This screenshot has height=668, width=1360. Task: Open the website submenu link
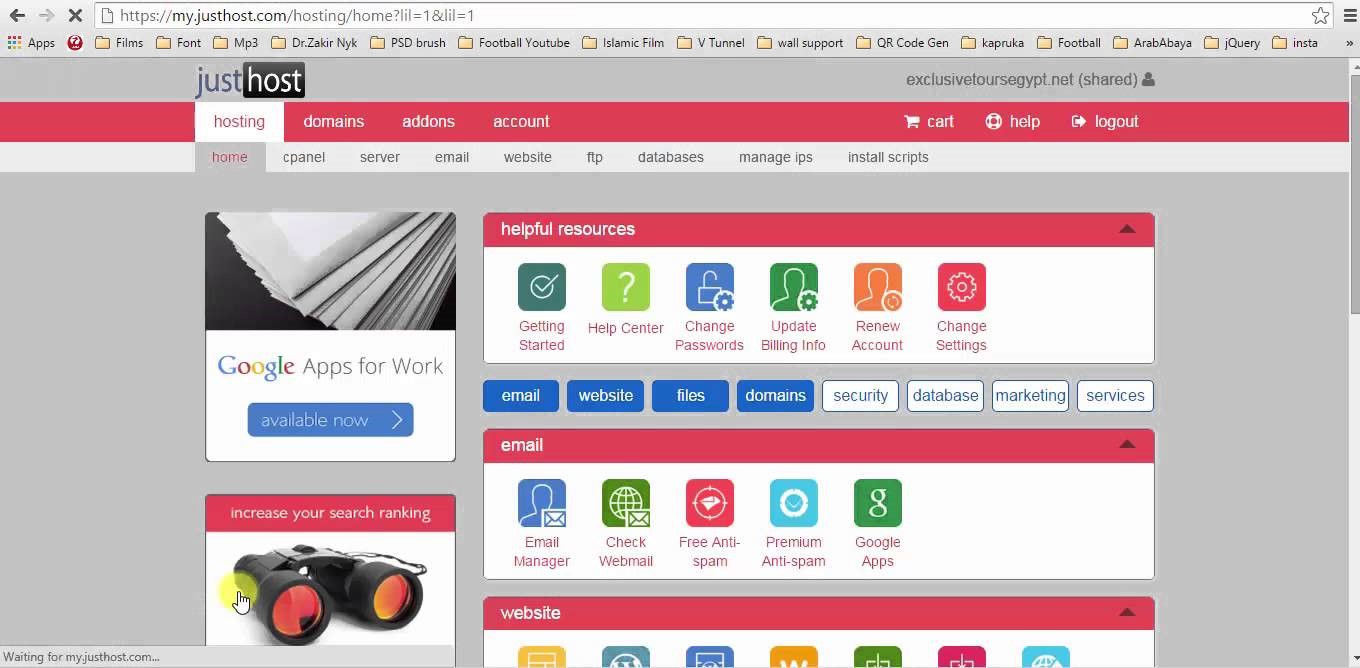(x=528, y=157)
